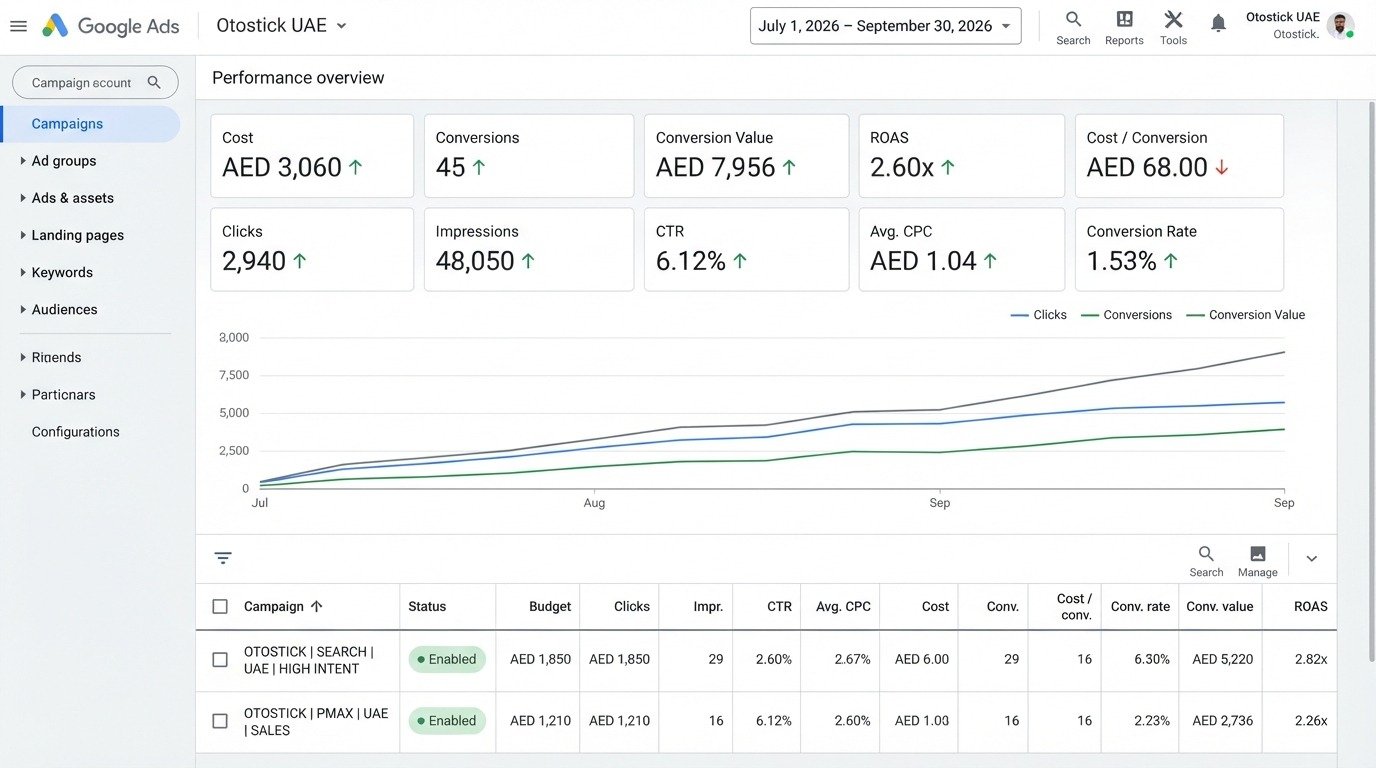Select all campaigns checkbox
This screenshot has height=768, width=1376.
tap(220, 606)
